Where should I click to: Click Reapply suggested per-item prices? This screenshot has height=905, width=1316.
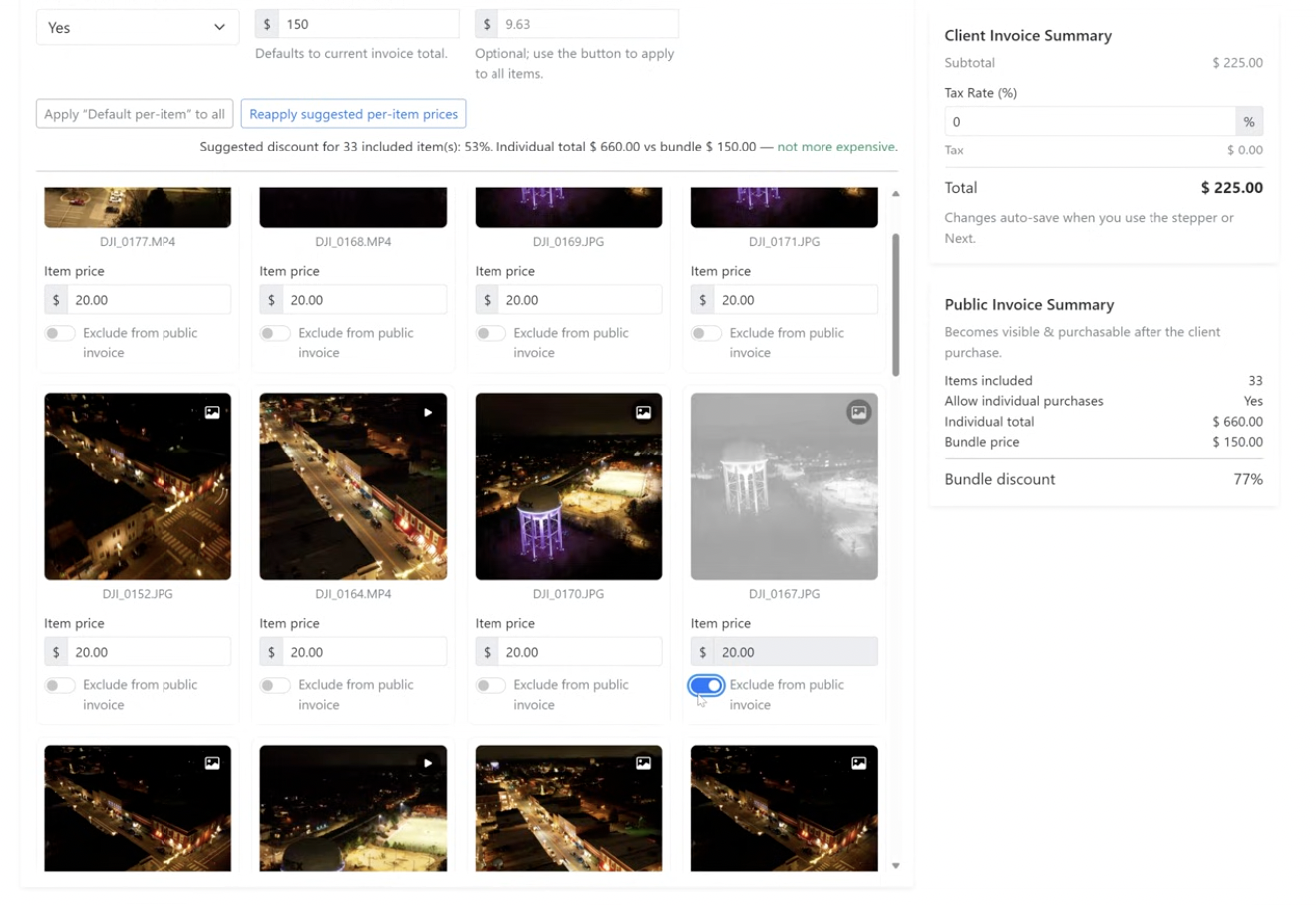click(353, 114)
